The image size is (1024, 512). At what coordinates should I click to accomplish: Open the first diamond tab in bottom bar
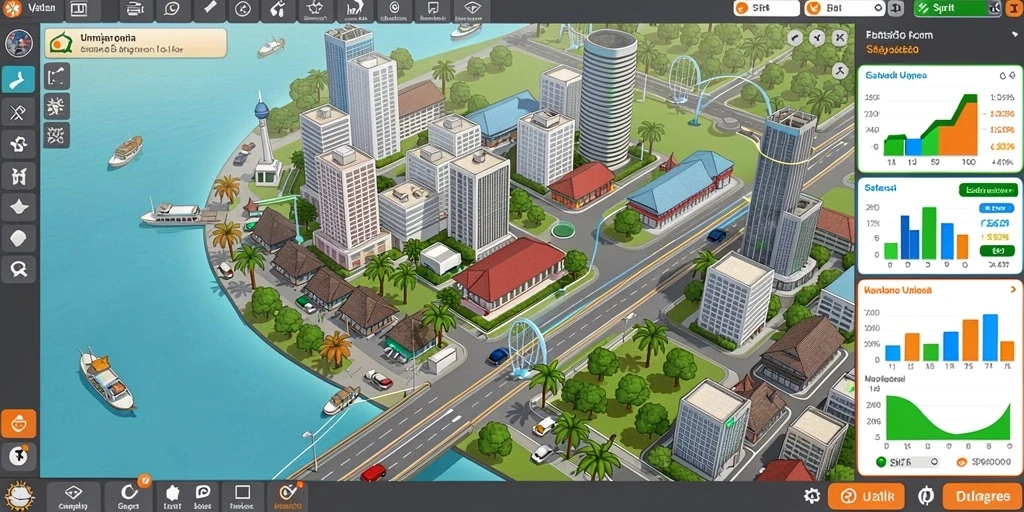point(73,496)
